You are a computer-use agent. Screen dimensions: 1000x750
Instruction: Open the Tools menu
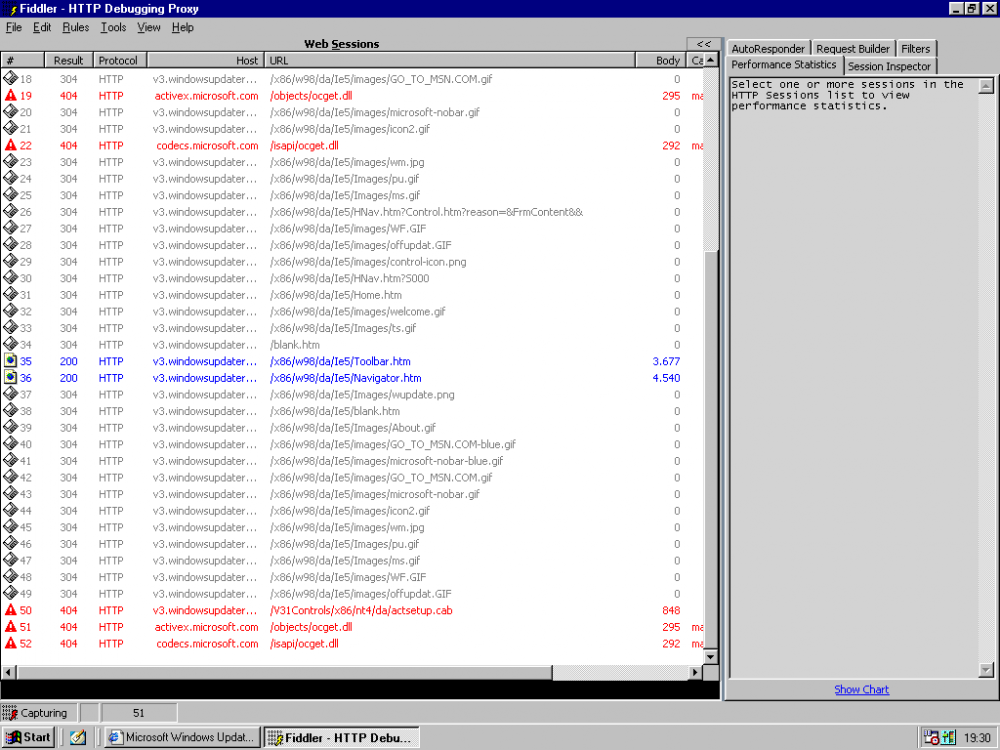(113, 27)
